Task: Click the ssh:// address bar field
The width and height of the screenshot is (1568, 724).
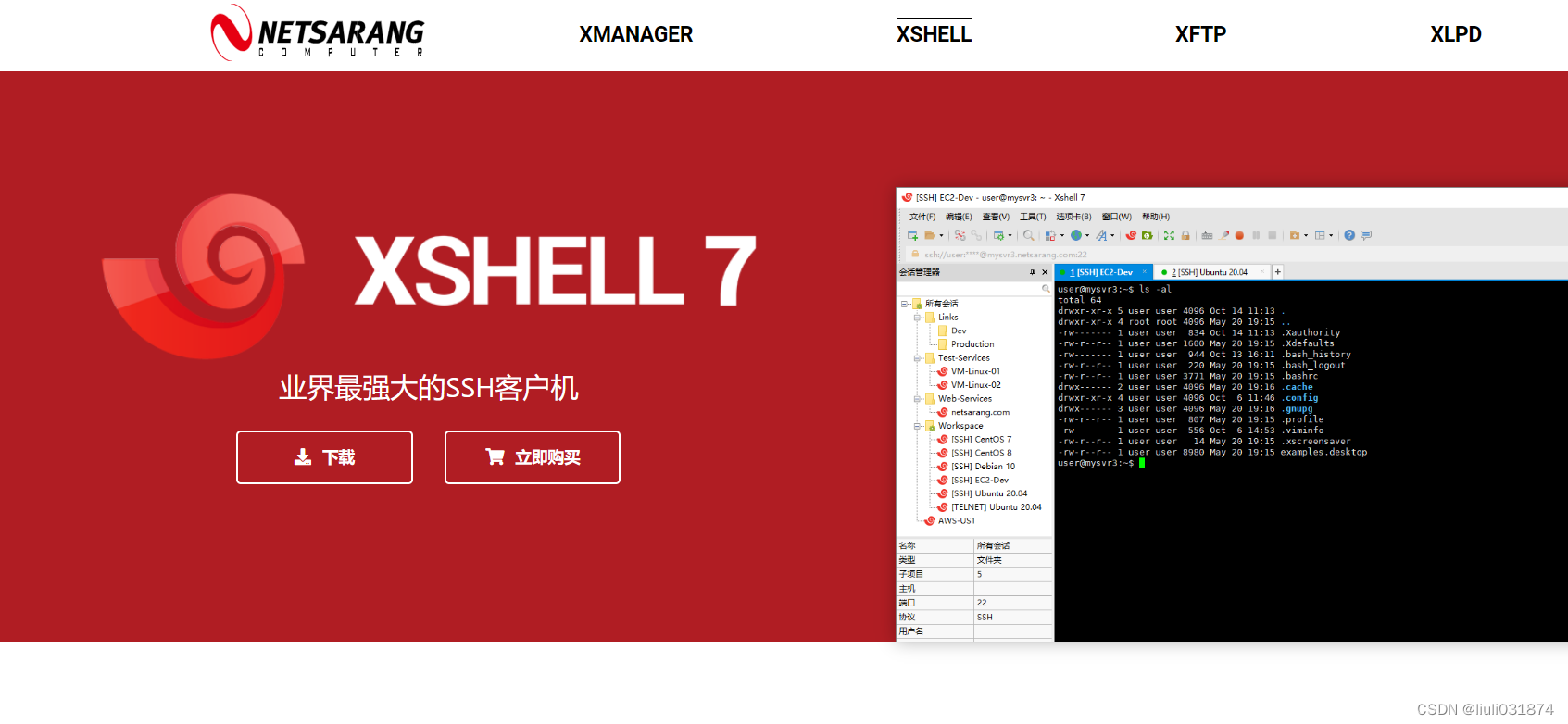Action: coord(1236,254)
